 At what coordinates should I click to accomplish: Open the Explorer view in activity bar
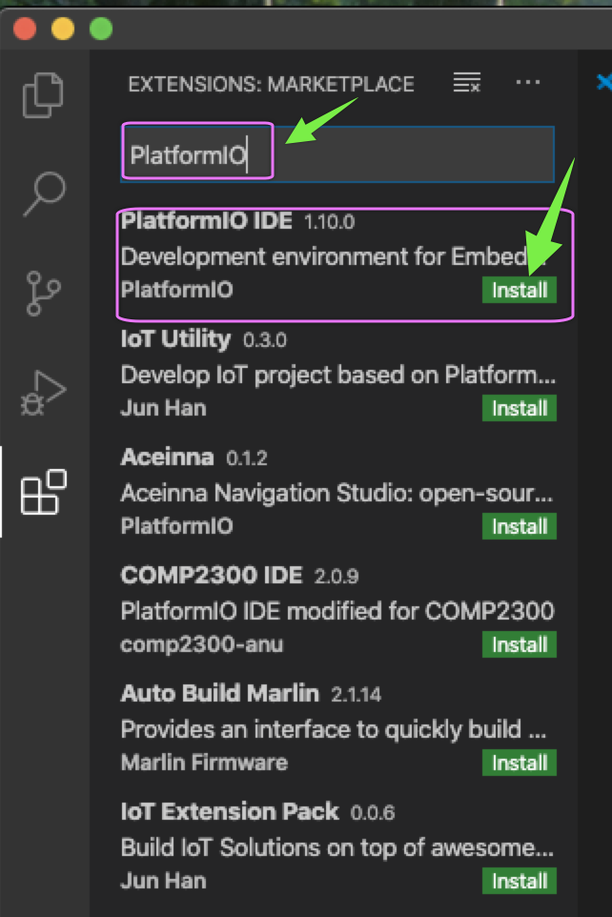point(44,94)
